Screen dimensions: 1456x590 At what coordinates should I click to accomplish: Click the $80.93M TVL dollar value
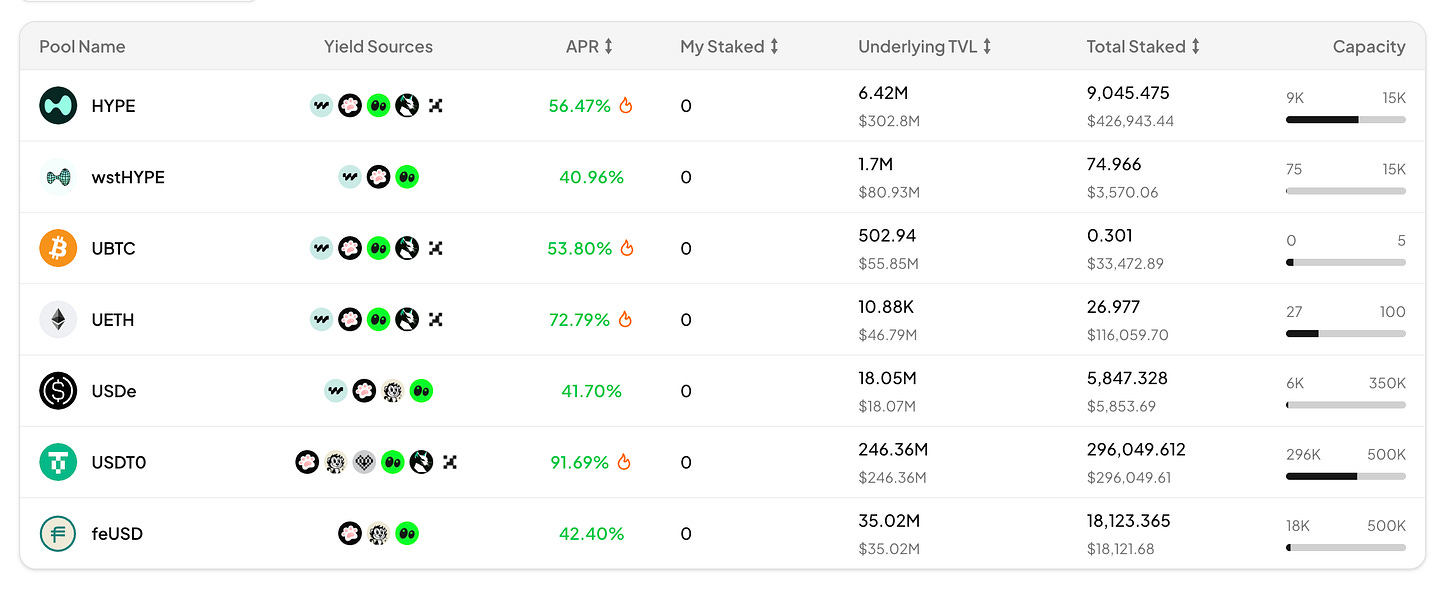[888, 192]
